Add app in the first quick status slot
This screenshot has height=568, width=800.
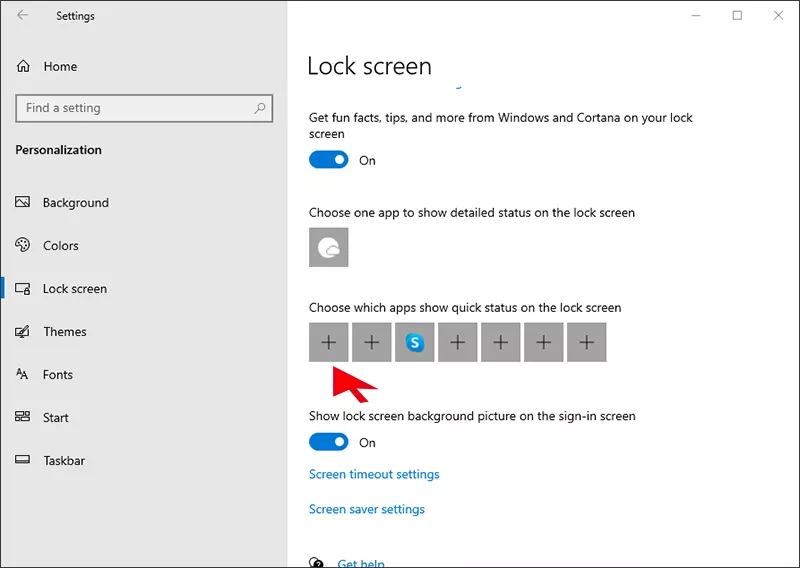coord(329,342)
